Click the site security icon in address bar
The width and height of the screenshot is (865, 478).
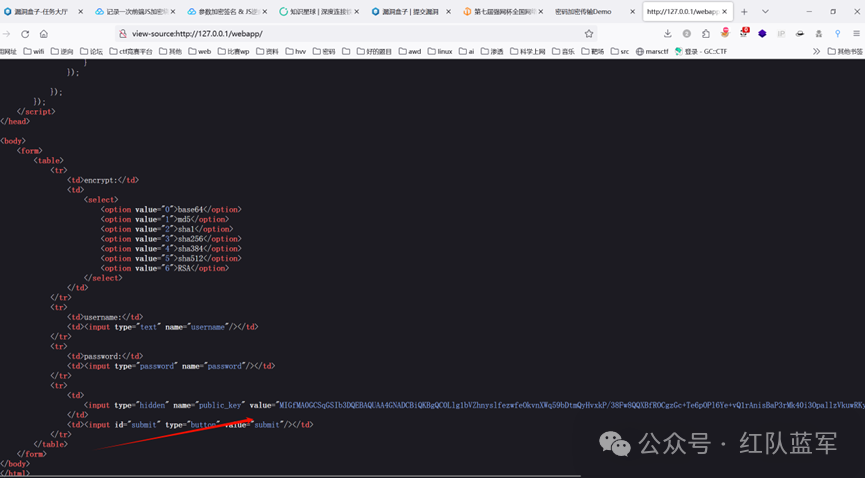122,33
